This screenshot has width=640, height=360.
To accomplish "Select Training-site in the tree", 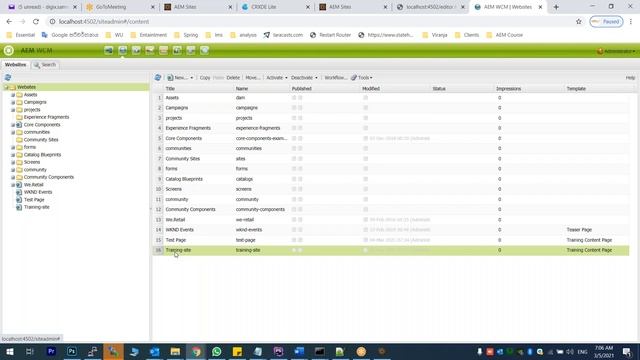I will tap(37, 207).
